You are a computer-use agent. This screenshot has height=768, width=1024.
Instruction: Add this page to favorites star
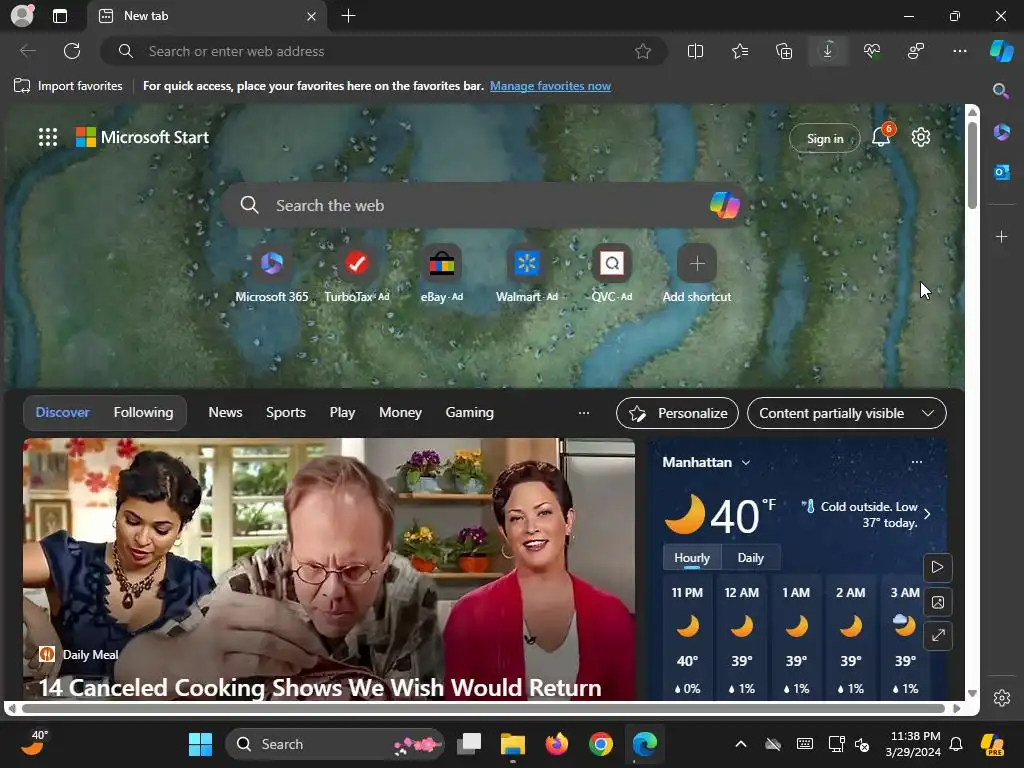(x=643, y=51)
